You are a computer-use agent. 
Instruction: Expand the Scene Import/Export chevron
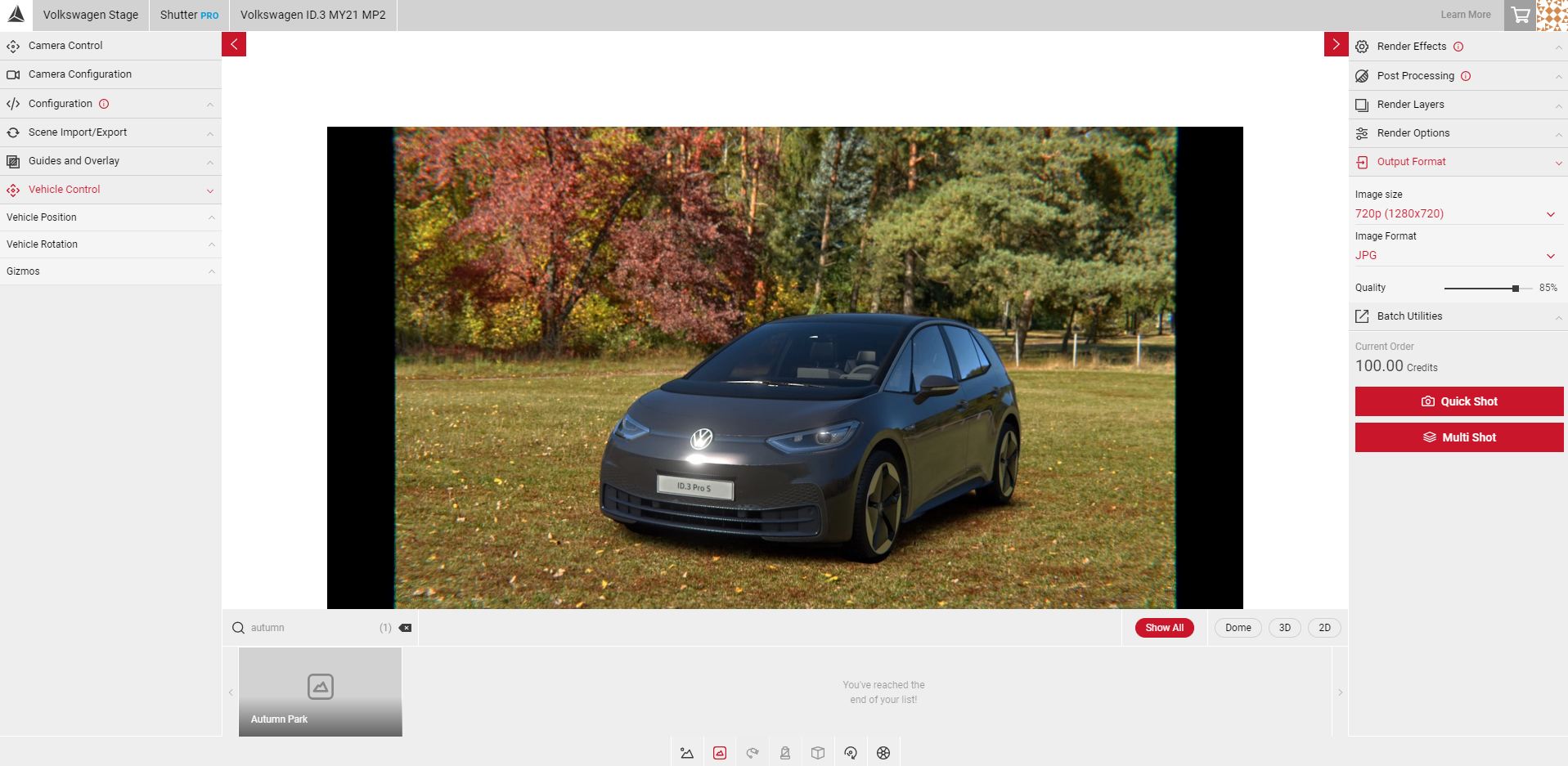click(210, 133)
